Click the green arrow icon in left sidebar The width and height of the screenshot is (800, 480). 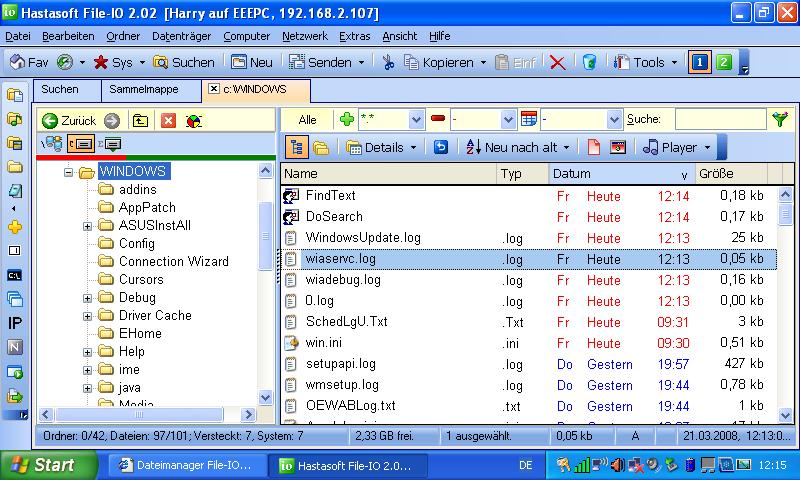[x=15, y=396]
